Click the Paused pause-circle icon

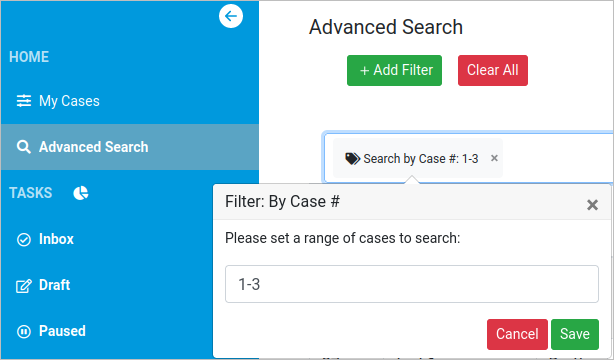(23, 331)
